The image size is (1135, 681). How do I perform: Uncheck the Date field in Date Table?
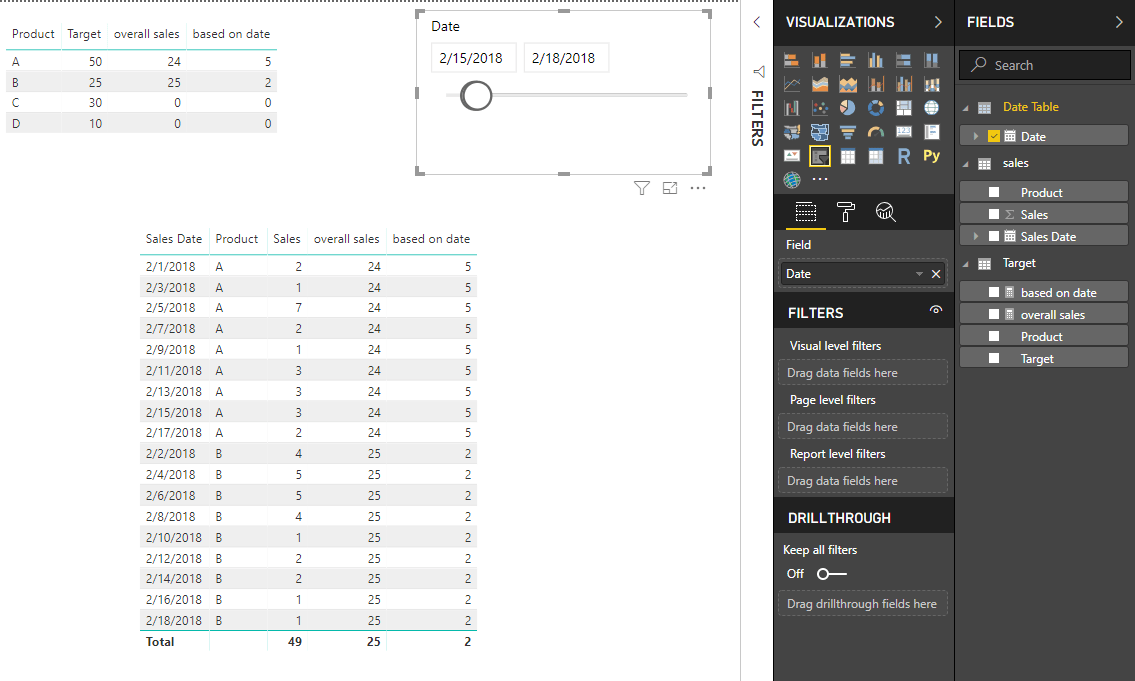pyautogui.click(x=994, y=136)
